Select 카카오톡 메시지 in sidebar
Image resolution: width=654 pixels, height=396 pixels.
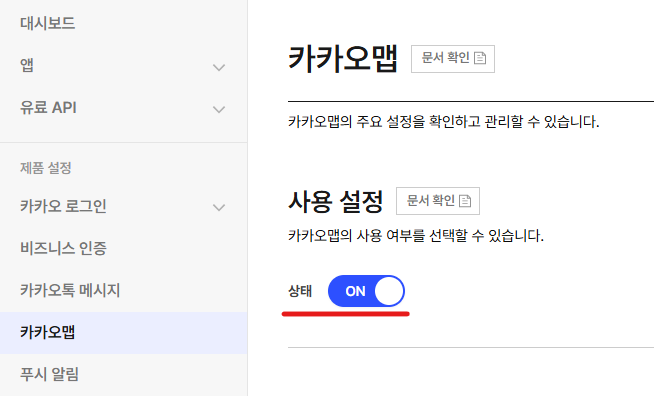click(x=70, y=290)
